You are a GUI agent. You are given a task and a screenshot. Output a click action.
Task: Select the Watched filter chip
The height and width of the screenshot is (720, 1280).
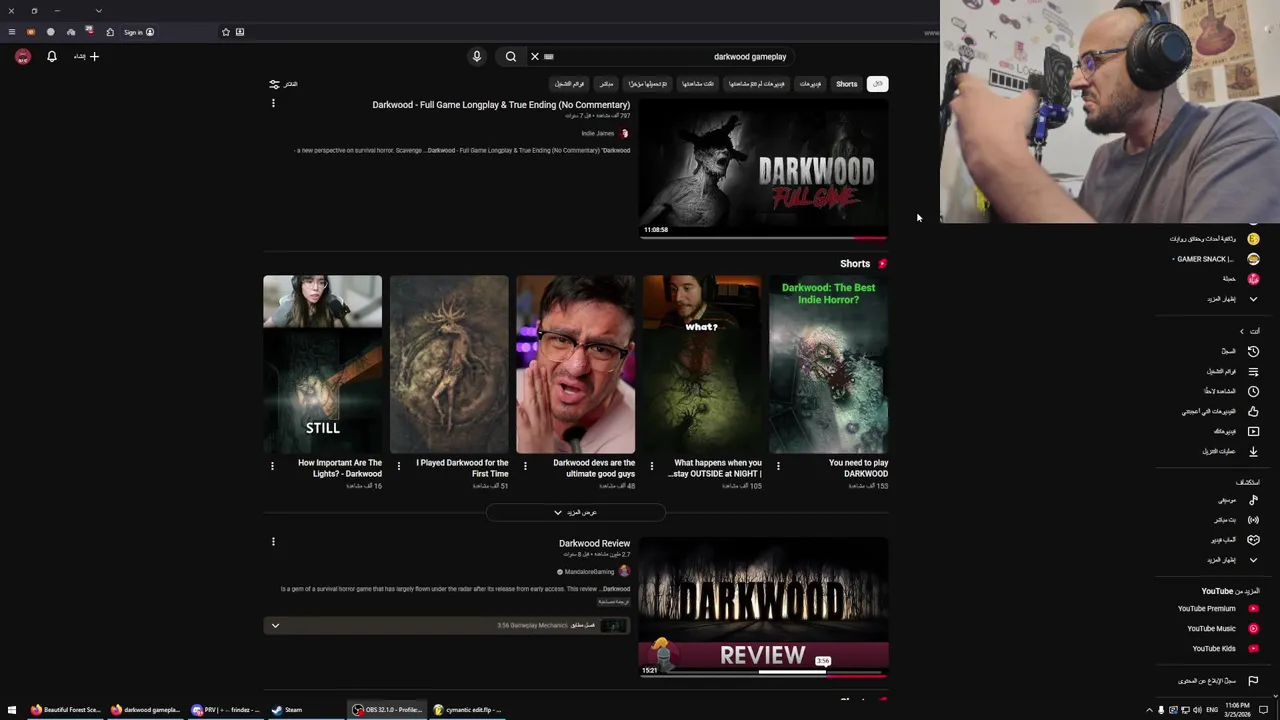[x=698, y=84]
